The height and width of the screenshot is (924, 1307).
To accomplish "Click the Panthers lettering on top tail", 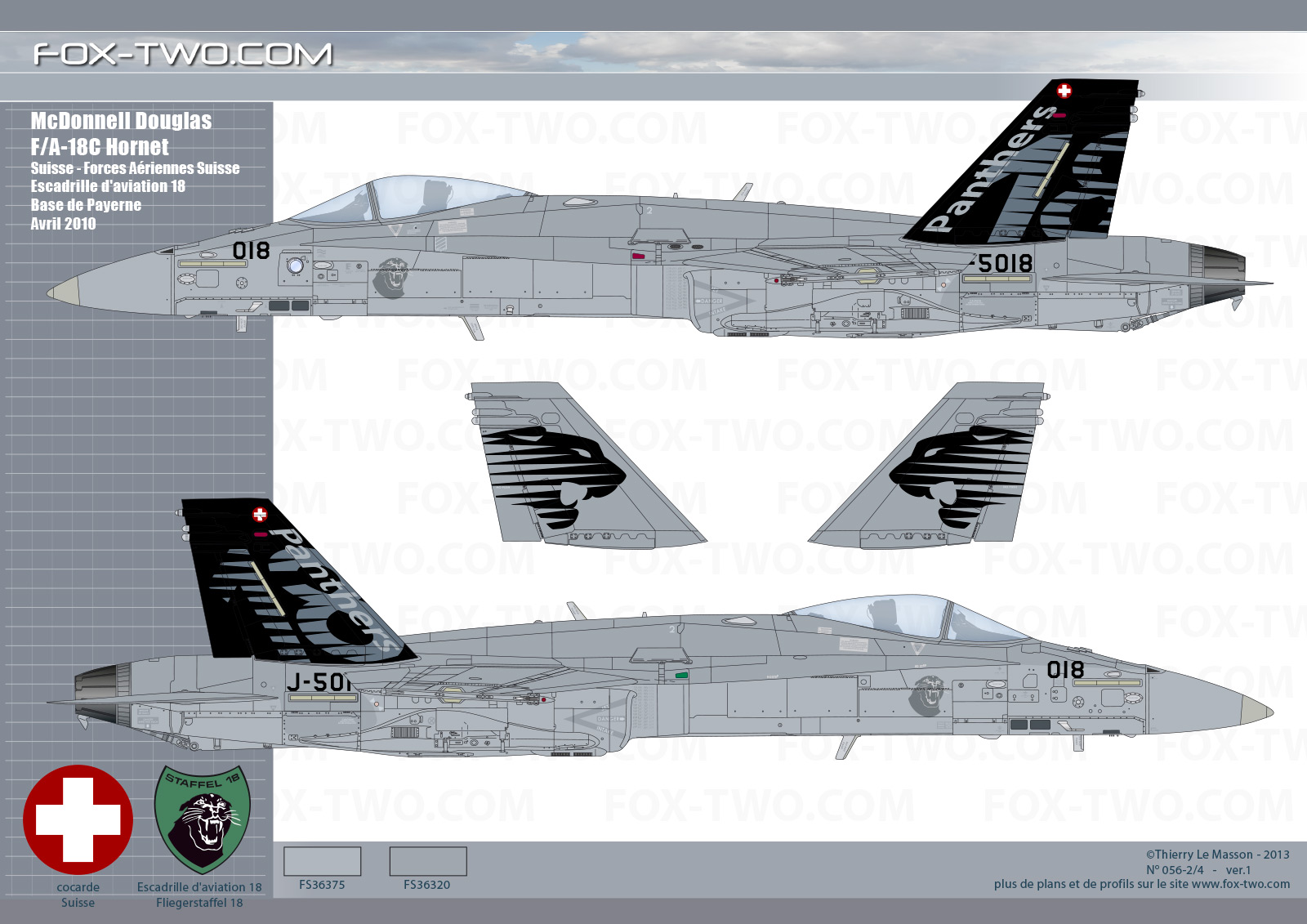I will coord(991,167).
